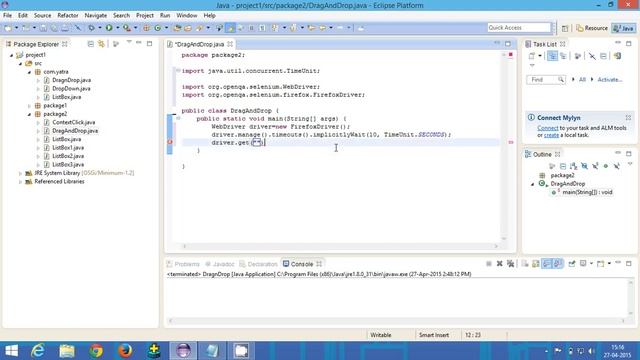Switch to the Declaration tab
Image resolution: width=640 pixels, height=360 pixels.
(x=258, y=264)
